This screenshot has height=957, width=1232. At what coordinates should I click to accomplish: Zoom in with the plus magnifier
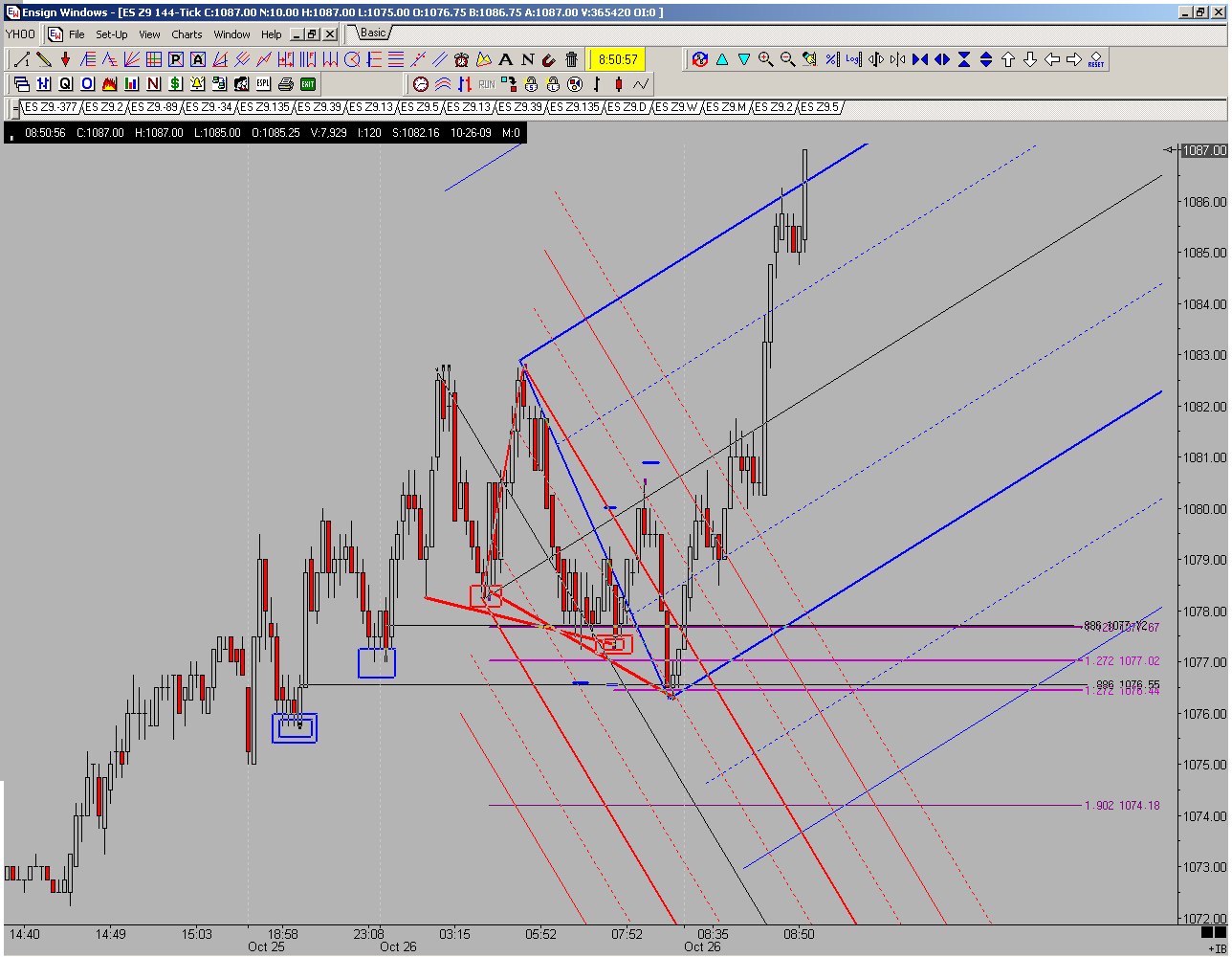765,59
